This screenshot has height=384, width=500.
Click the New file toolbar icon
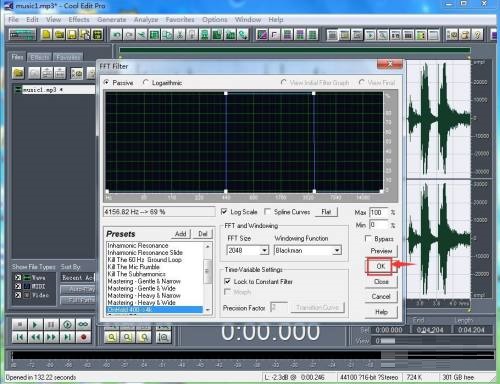tap(47, 34)
